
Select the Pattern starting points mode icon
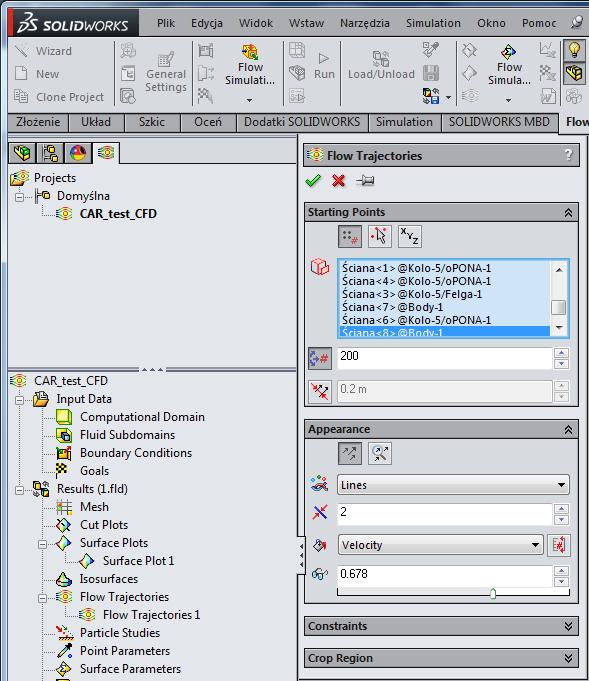coord(350,237)
